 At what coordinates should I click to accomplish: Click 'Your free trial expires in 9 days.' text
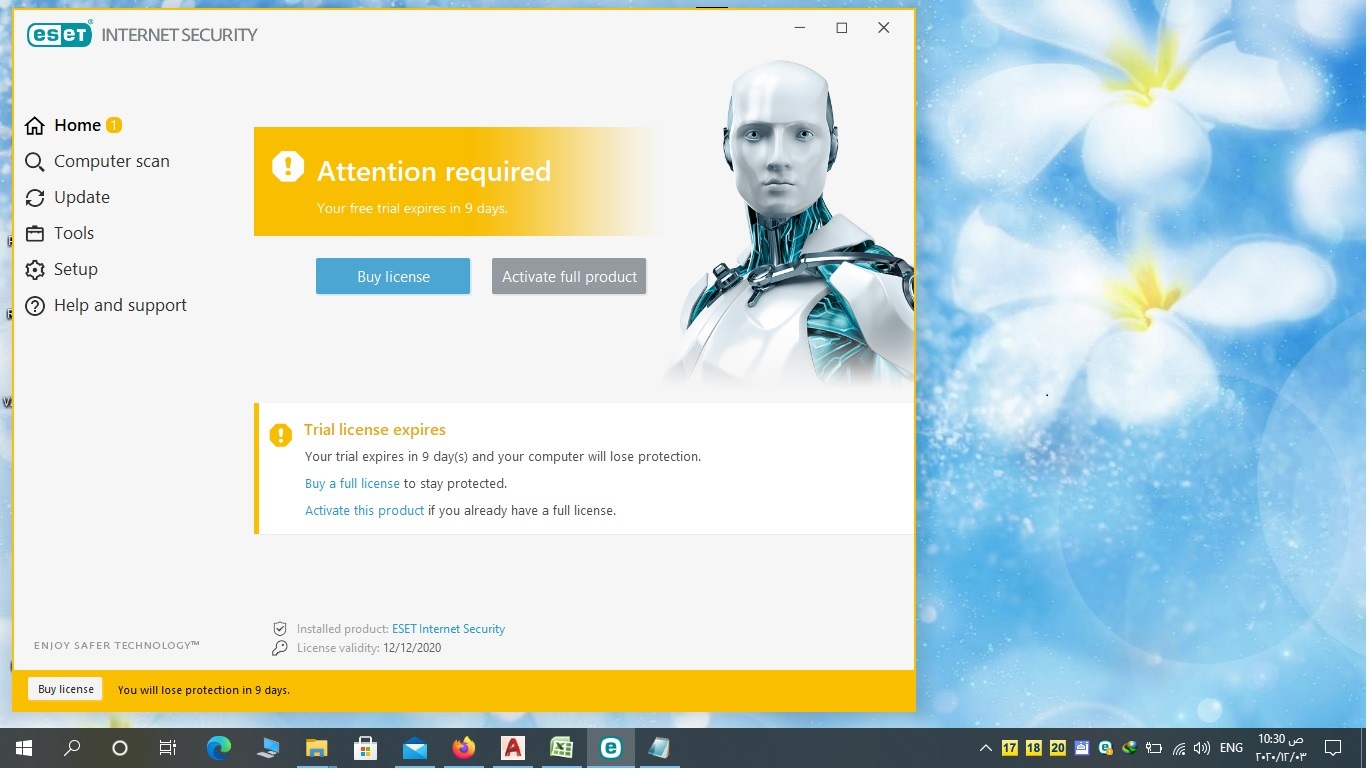(412, 209)
